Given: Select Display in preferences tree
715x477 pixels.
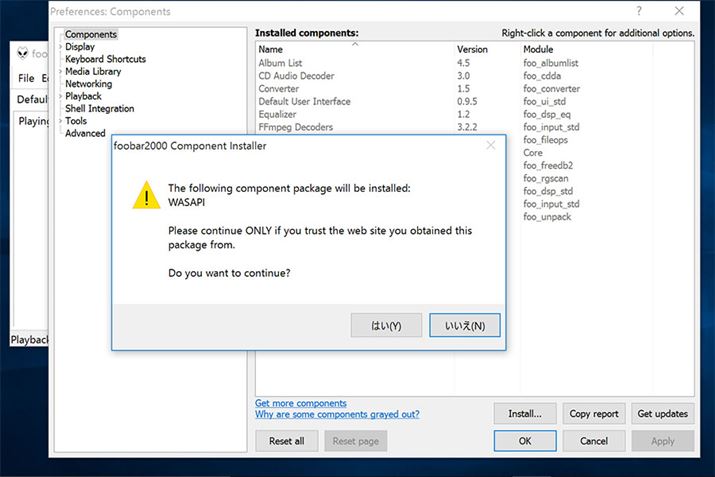Looking at the screenshot, I should [80, 47].
